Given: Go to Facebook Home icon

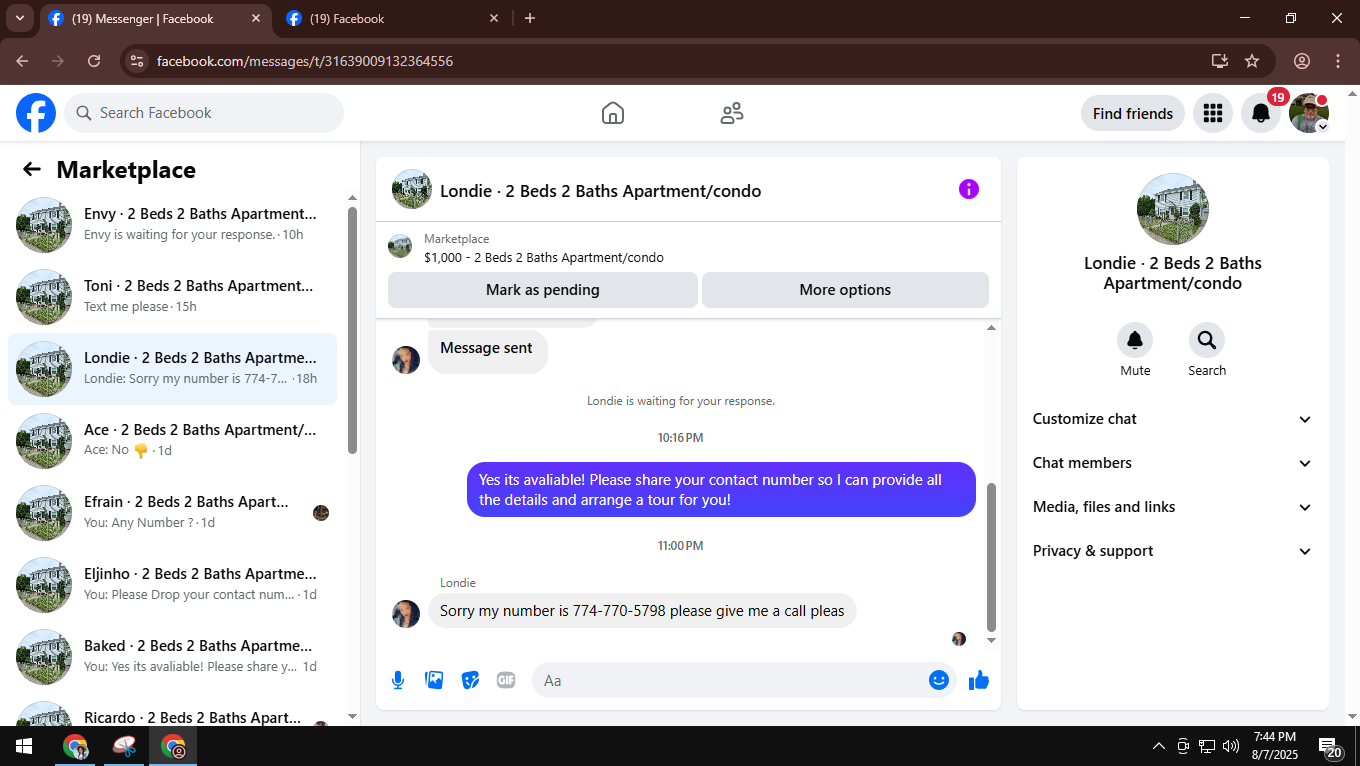Looking at the screenshot, I should pos(613,113).
